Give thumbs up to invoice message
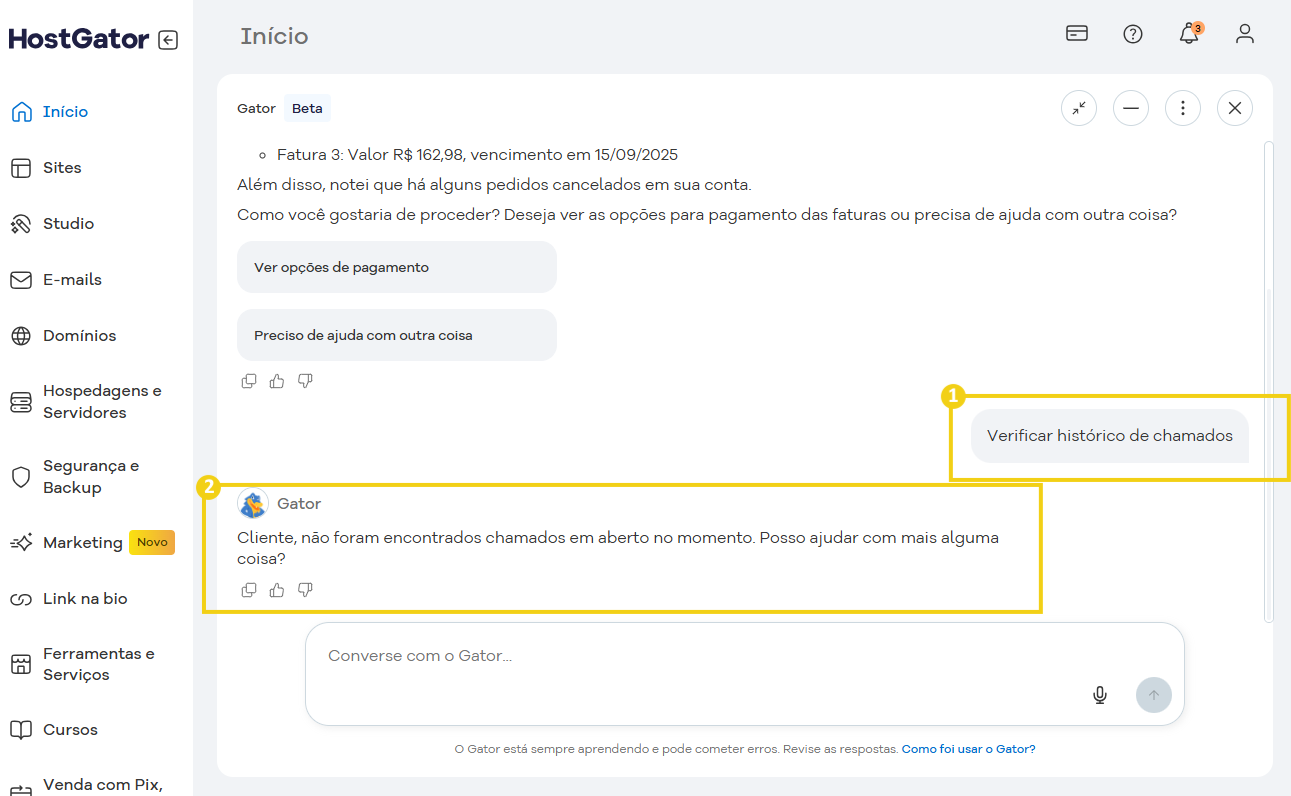The width and height of the screenshot is (1291, 796). point(277,381)
